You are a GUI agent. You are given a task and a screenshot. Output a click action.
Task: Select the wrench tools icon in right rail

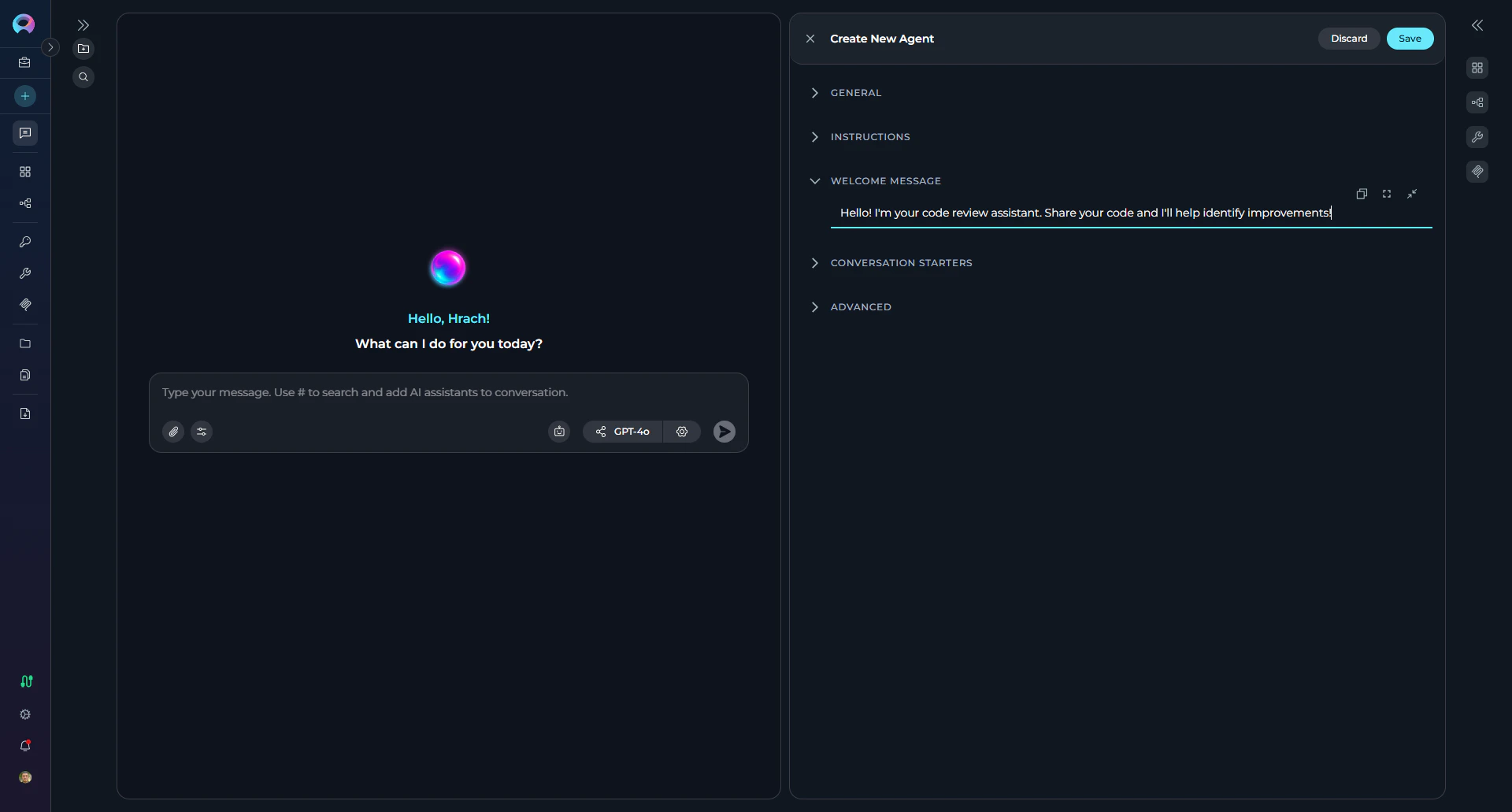(1477, 137)
